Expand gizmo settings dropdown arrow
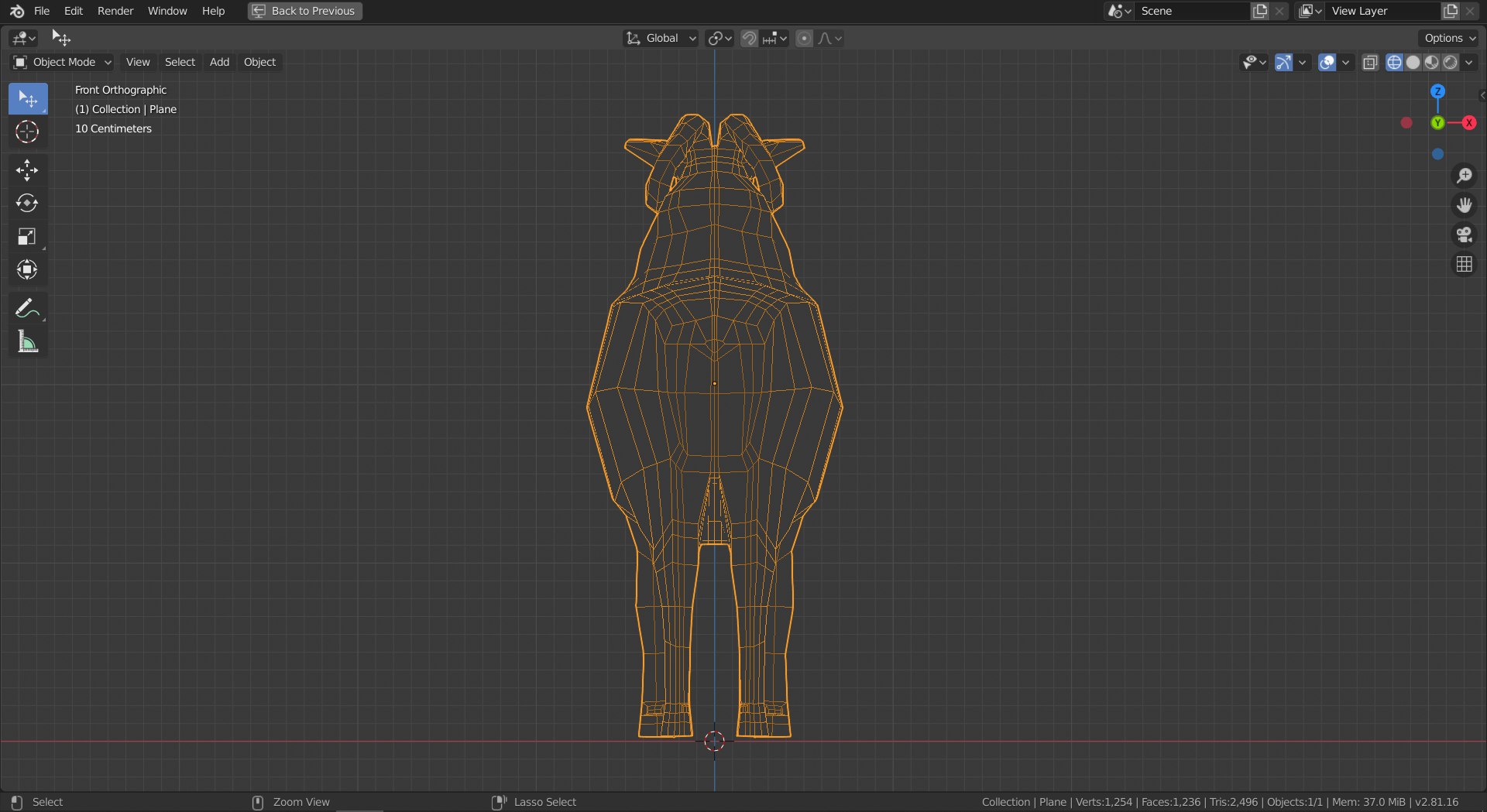Viewport: 1487px width, 812px height. coord(1302,62)
